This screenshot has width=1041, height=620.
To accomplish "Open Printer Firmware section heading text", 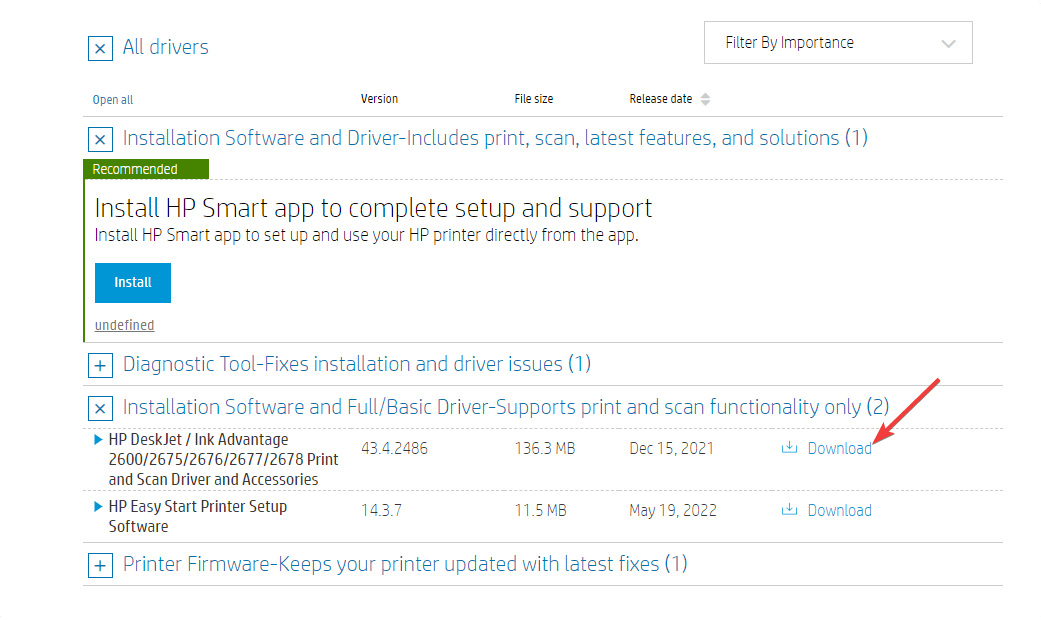I will click(404, 564).
